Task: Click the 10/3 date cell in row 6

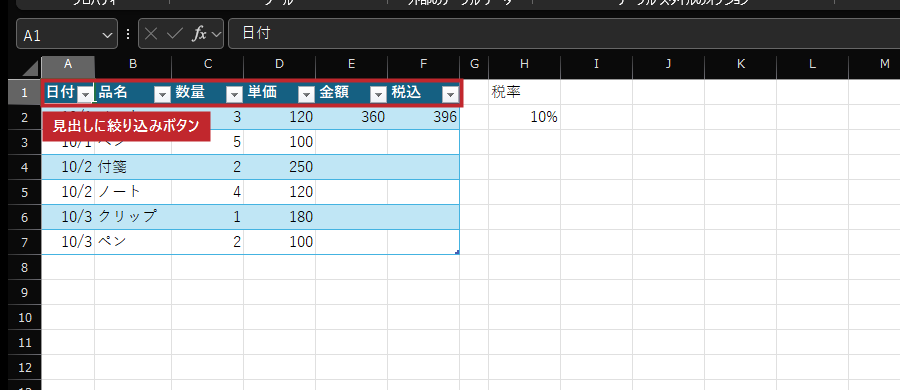Action: 68,217
